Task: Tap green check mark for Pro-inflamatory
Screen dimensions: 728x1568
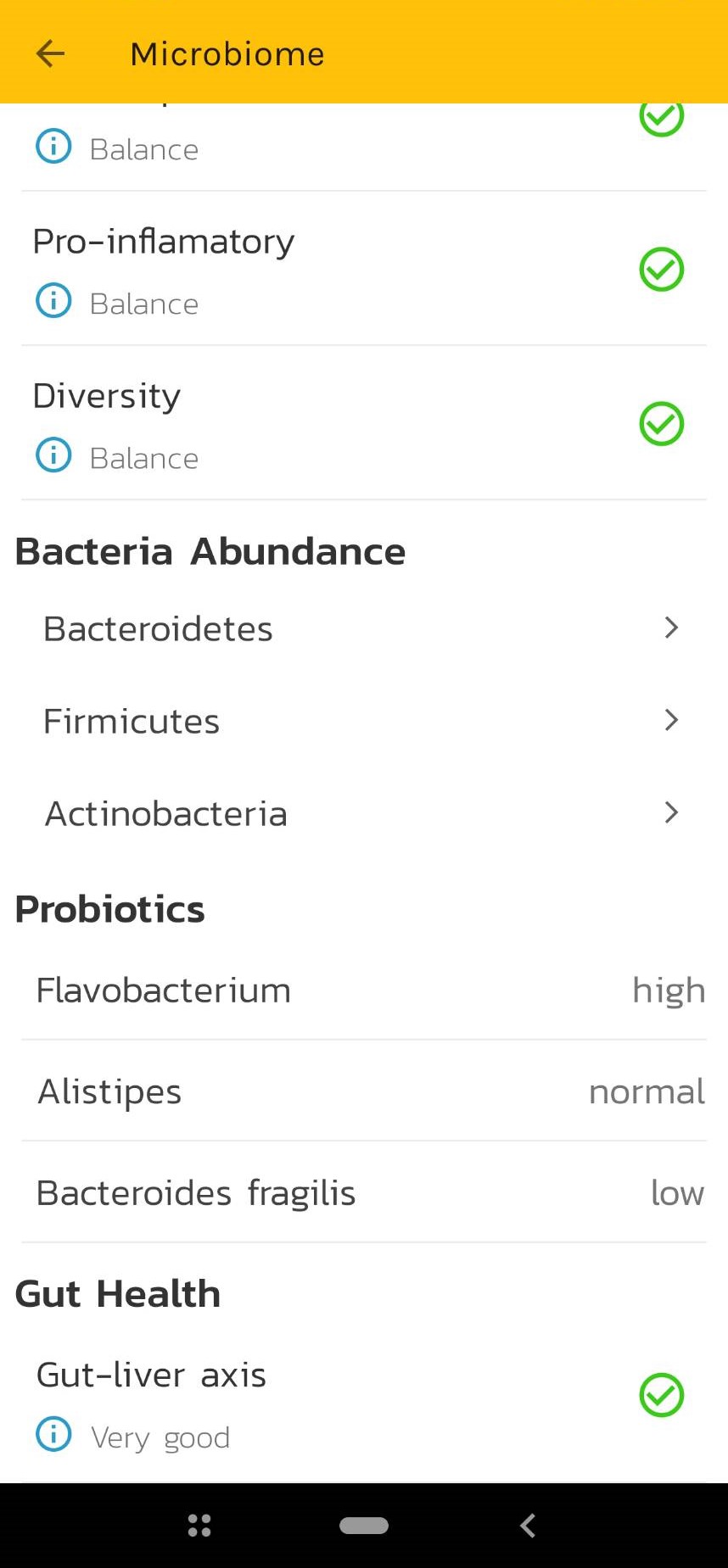Action: [661, 270]
